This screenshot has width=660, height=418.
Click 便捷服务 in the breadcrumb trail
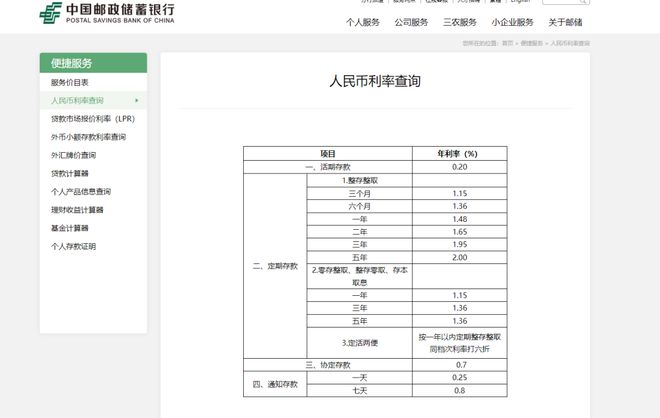click(532, 43)
